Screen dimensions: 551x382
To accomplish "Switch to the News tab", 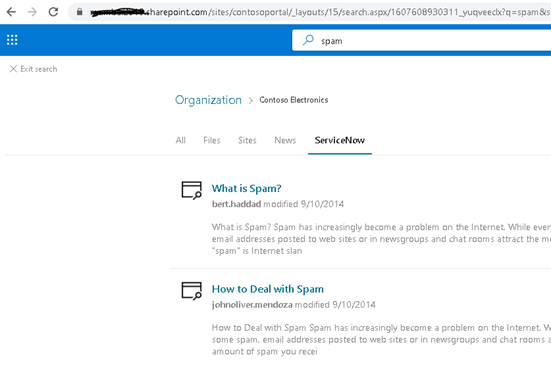I will pos(285,140).
